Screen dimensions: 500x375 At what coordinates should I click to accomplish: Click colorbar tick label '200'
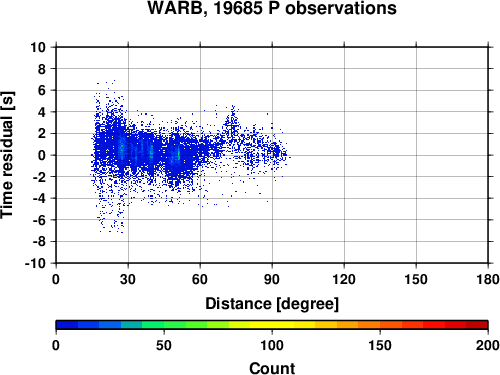(x=488, y=345)
